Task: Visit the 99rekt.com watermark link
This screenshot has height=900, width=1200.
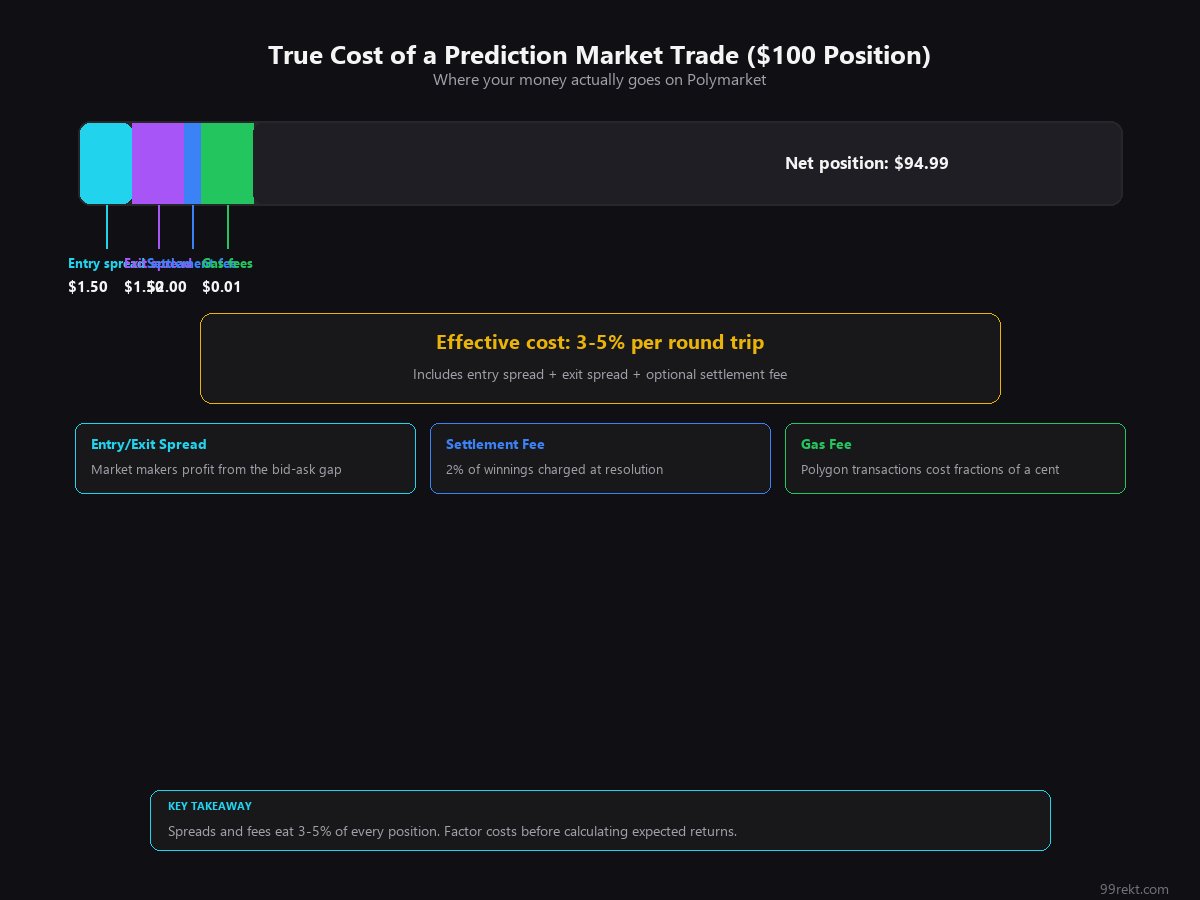Action: tap(1133, 889)
